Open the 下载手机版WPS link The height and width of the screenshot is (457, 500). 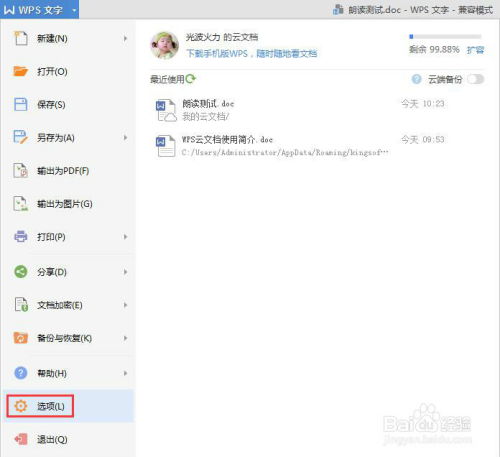(x=252, y=53)
